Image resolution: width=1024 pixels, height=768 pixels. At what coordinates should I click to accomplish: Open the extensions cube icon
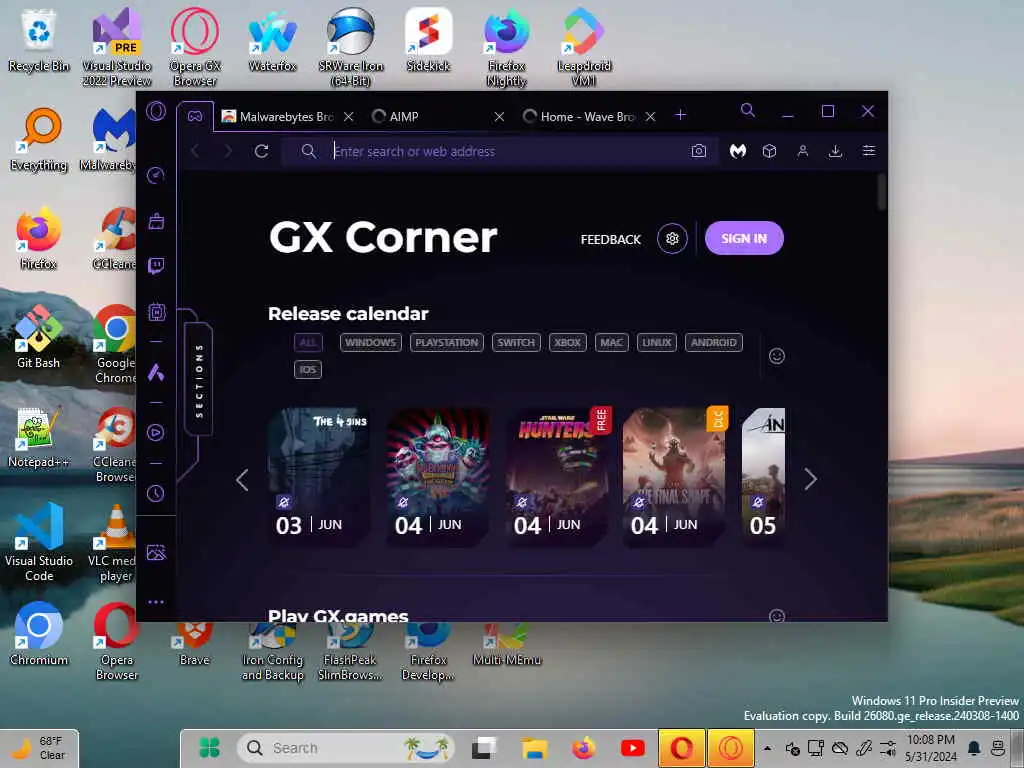click(x=770, y=152)
